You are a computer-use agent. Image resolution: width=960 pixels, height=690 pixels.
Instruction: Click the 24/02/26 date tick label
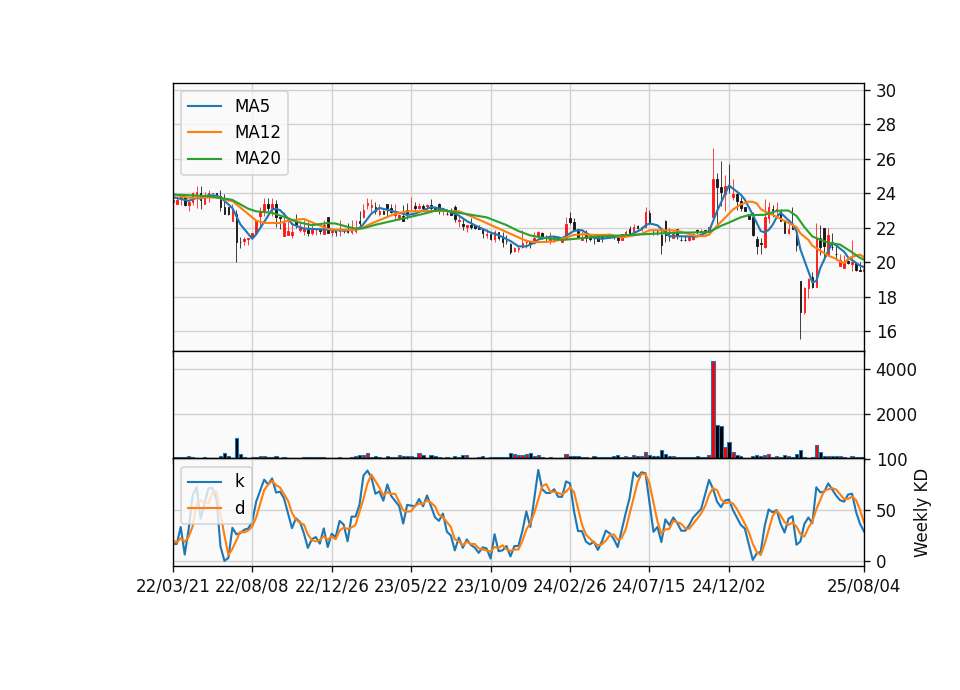tap(570, 586)
